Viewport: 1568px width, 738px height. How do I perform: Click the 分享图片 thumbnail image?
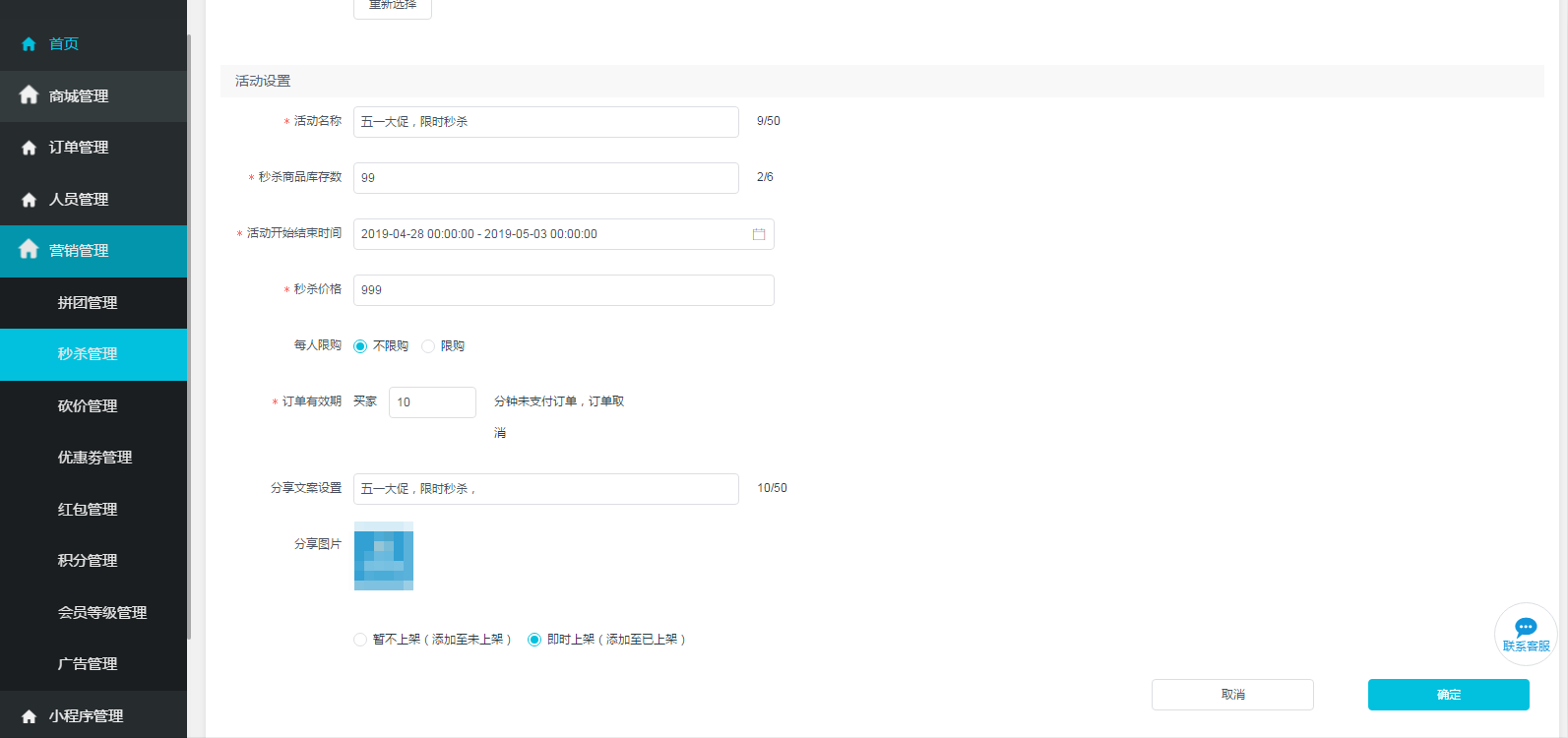tap(384, 556)
